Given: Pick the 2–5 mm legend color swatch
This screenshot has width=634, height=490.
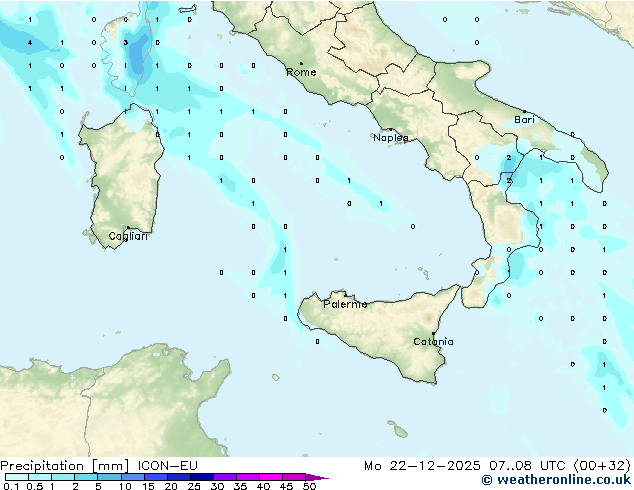Looking at the screenshot, I should (86, 477).
